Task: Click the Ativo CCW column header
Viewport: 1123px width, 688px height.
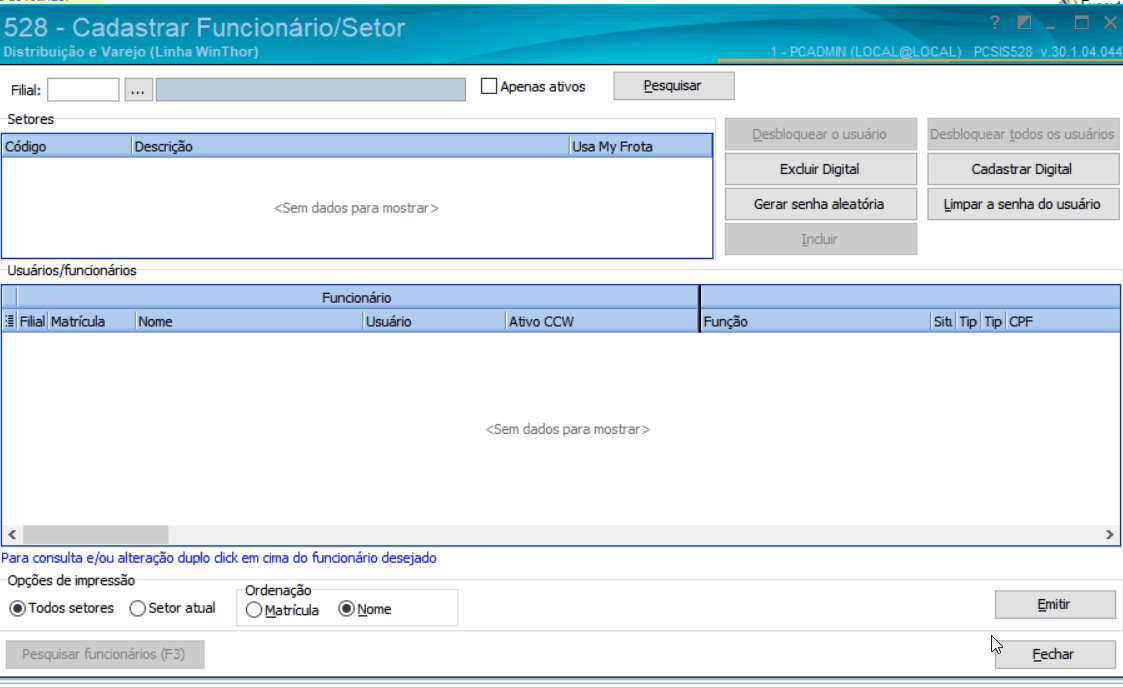Action: pos(602,321)
